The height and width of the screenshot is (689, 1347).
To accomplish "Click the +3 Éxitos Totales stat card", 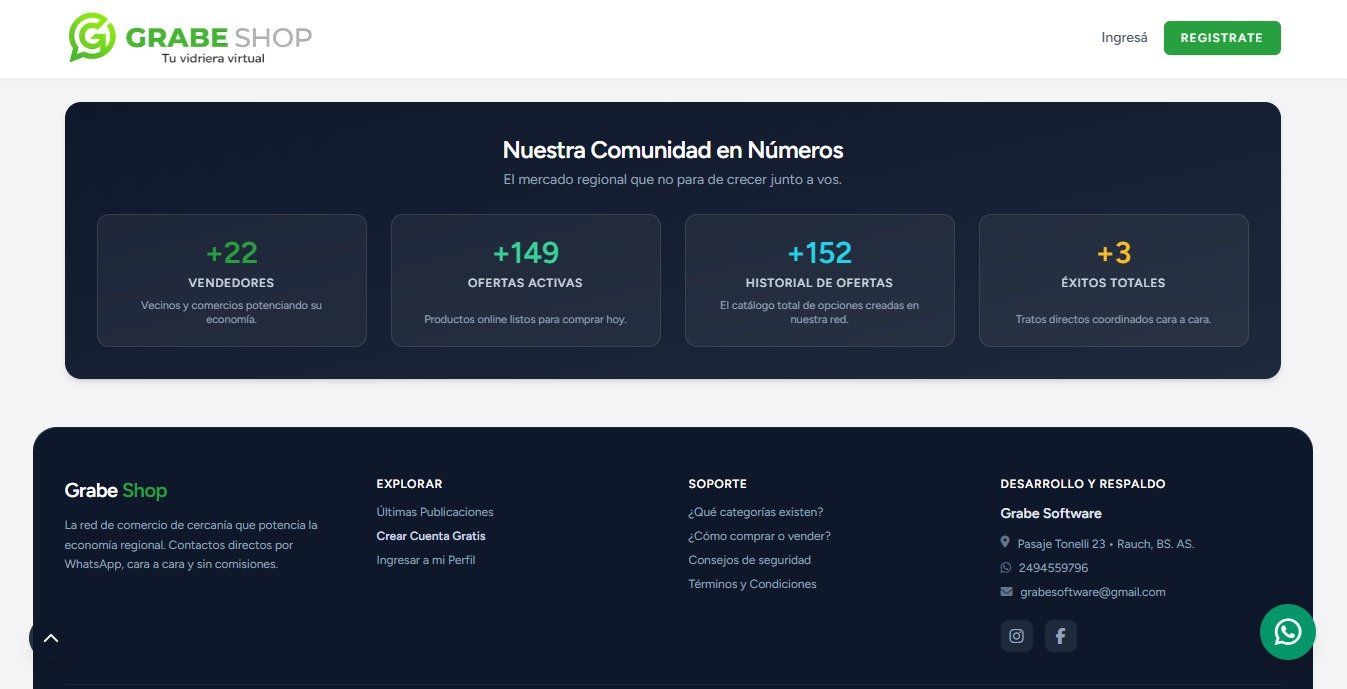I will pos(1114,280).
